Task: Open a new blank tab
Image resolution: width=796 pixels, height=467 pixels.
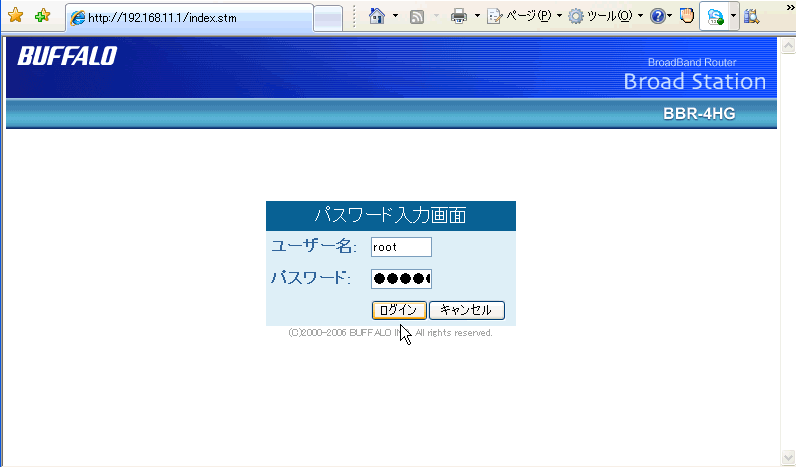Action: [x=328, y=18]
